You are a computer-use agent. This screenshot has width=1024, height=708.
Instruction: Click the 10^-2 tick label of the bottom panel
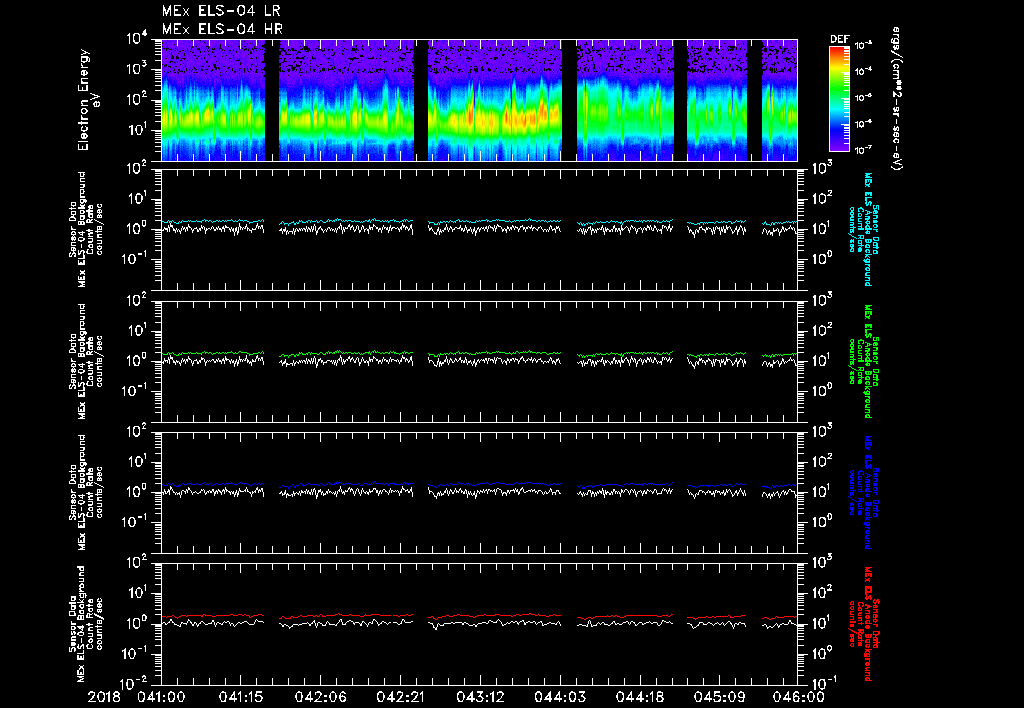(x=135, y=684)
